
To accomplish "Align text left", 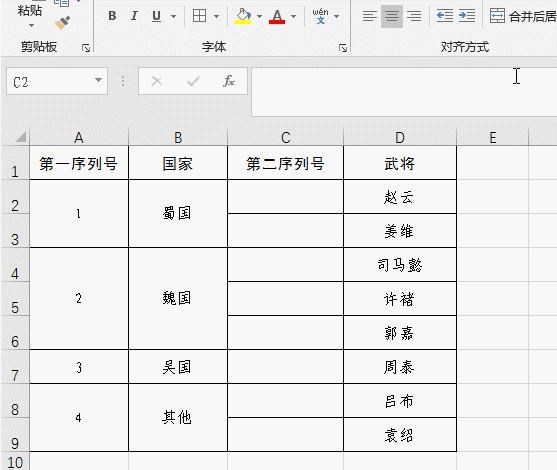I will (x=370, y=16).
